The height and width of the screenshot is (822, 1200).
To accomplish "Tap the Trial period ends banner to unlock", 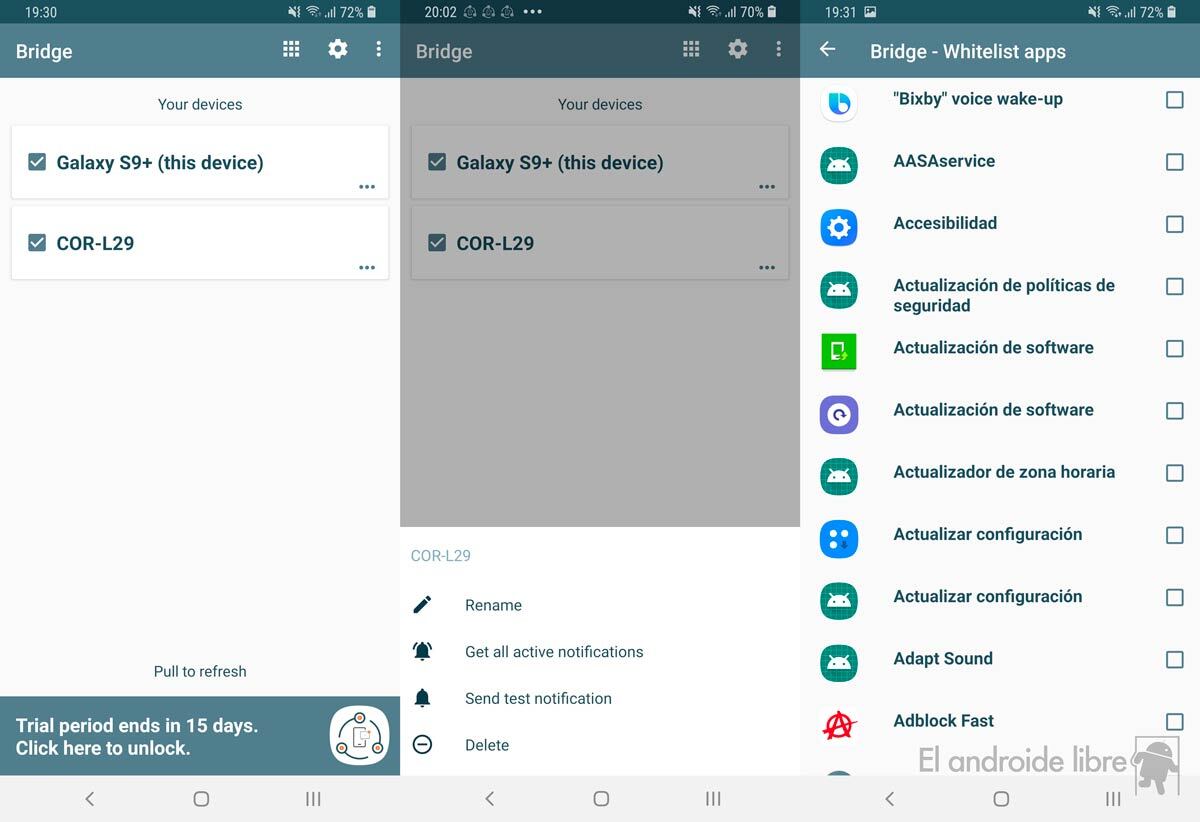I will [x=170, y=737].
